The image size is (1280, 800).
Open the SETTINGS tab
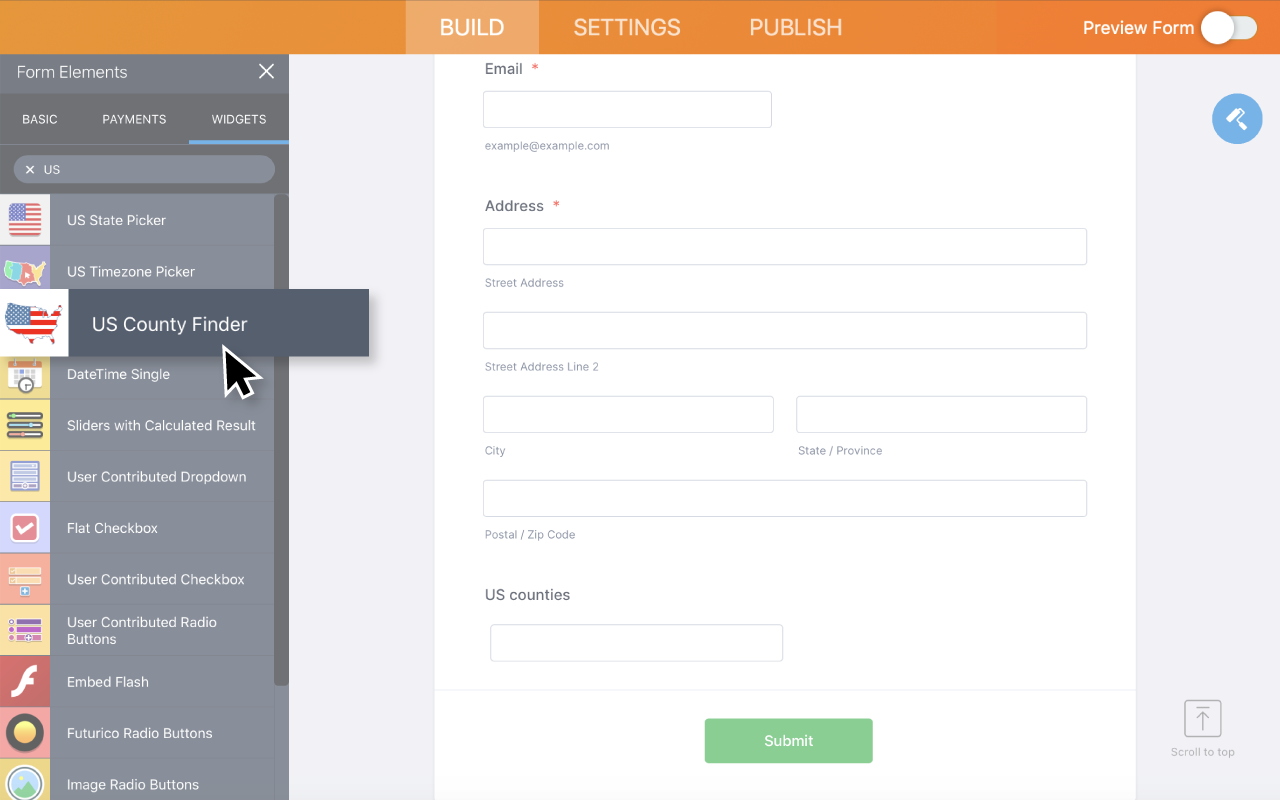[x=627, y=28]
